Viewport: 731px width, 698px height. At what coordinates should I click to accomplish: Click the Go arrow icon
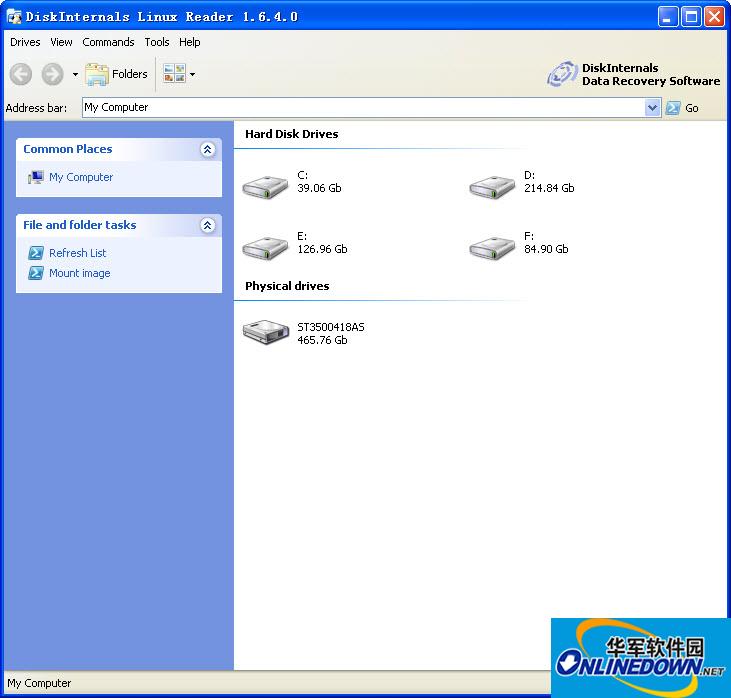tap(673, 108)
